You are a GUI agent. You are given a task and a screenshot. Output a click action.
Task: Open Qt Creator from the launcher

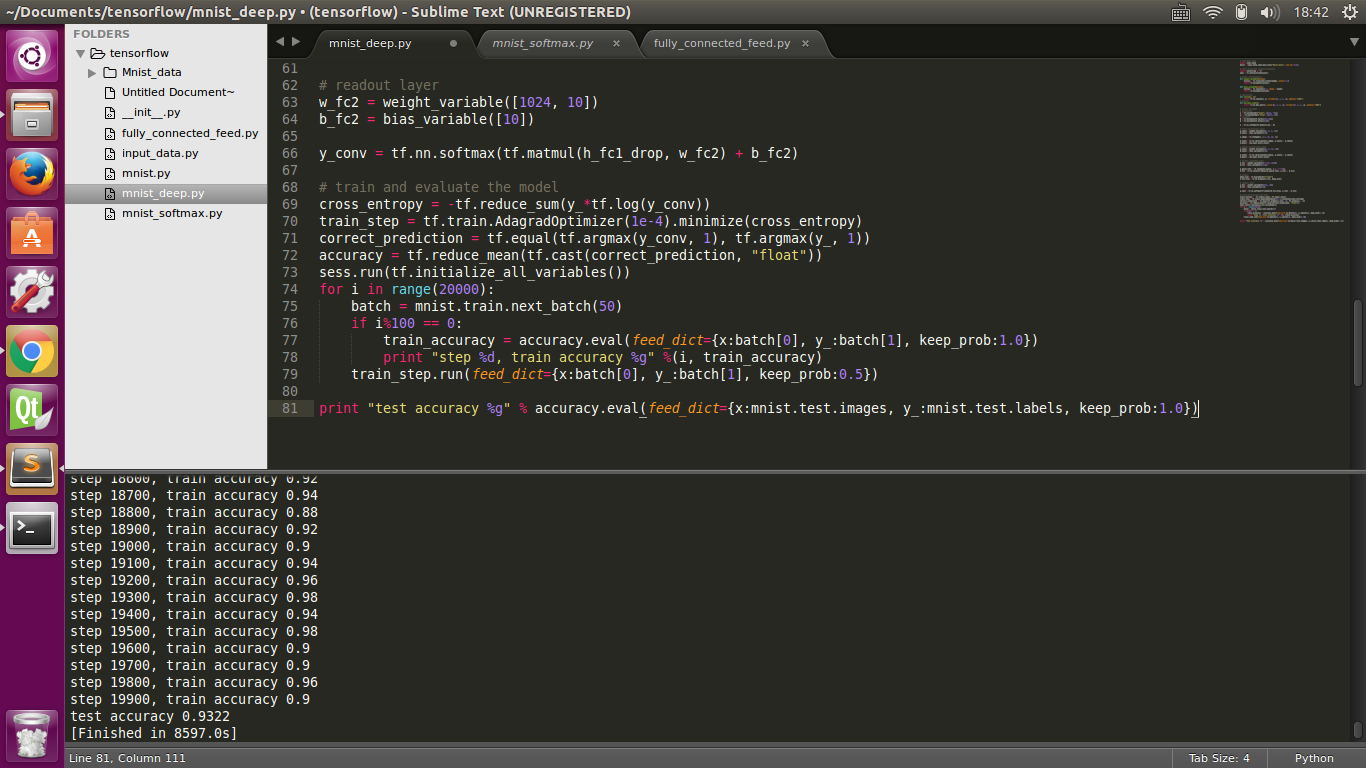(33, 410)
